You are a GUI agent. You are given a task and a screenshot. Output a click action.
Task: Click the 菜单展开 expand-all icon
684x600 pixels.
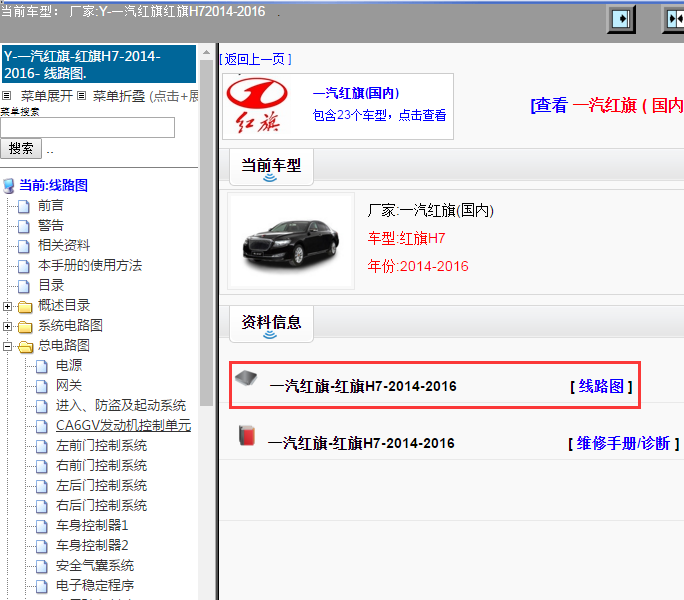click(6, 95)
